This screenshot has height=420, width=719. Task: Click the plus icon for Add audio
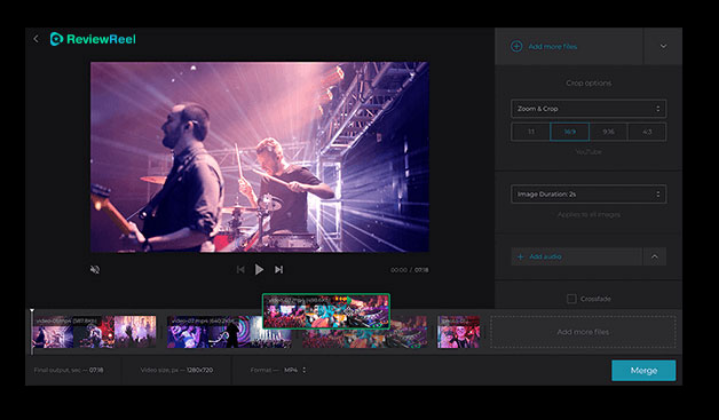coord(520,257)
